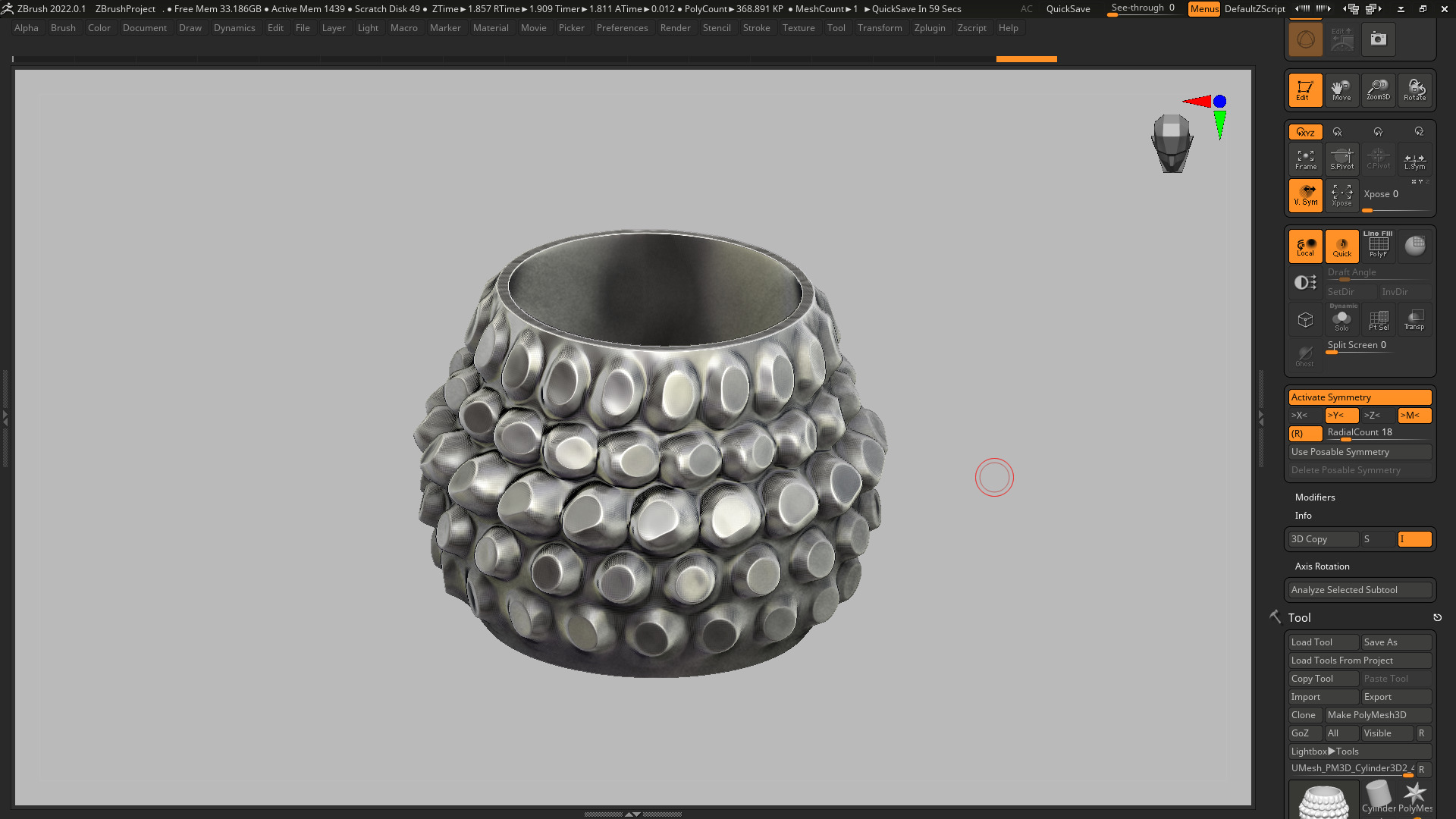
Task: Toggle Activate Symmetry
Action: point(1360,397)
